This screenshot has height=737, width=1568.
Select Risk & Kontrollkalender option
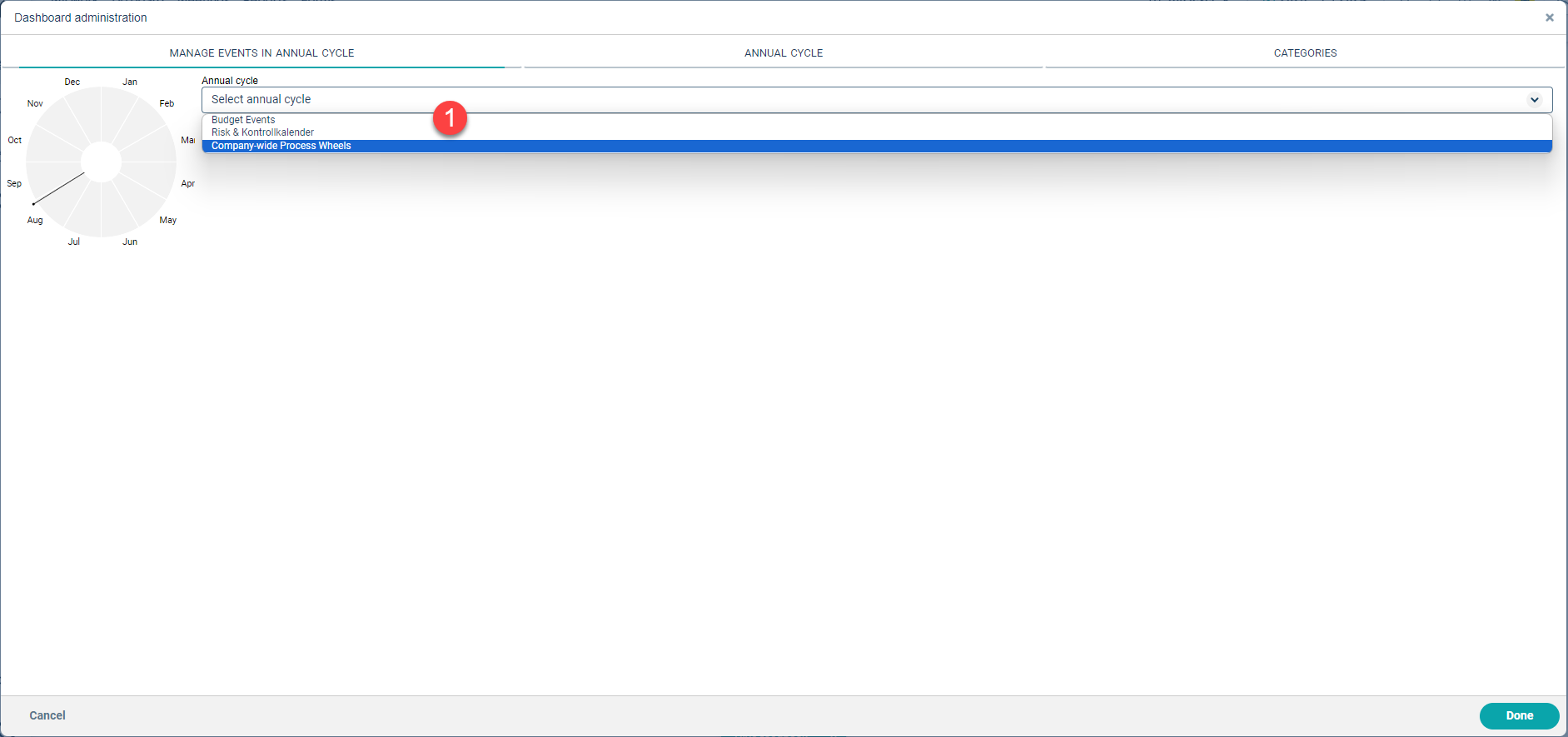pyautogui.click(x=262, y=132)
